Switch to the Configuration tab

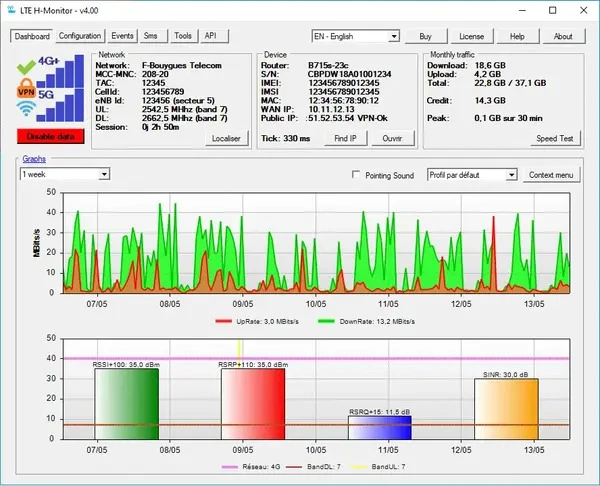pos(80,36)
